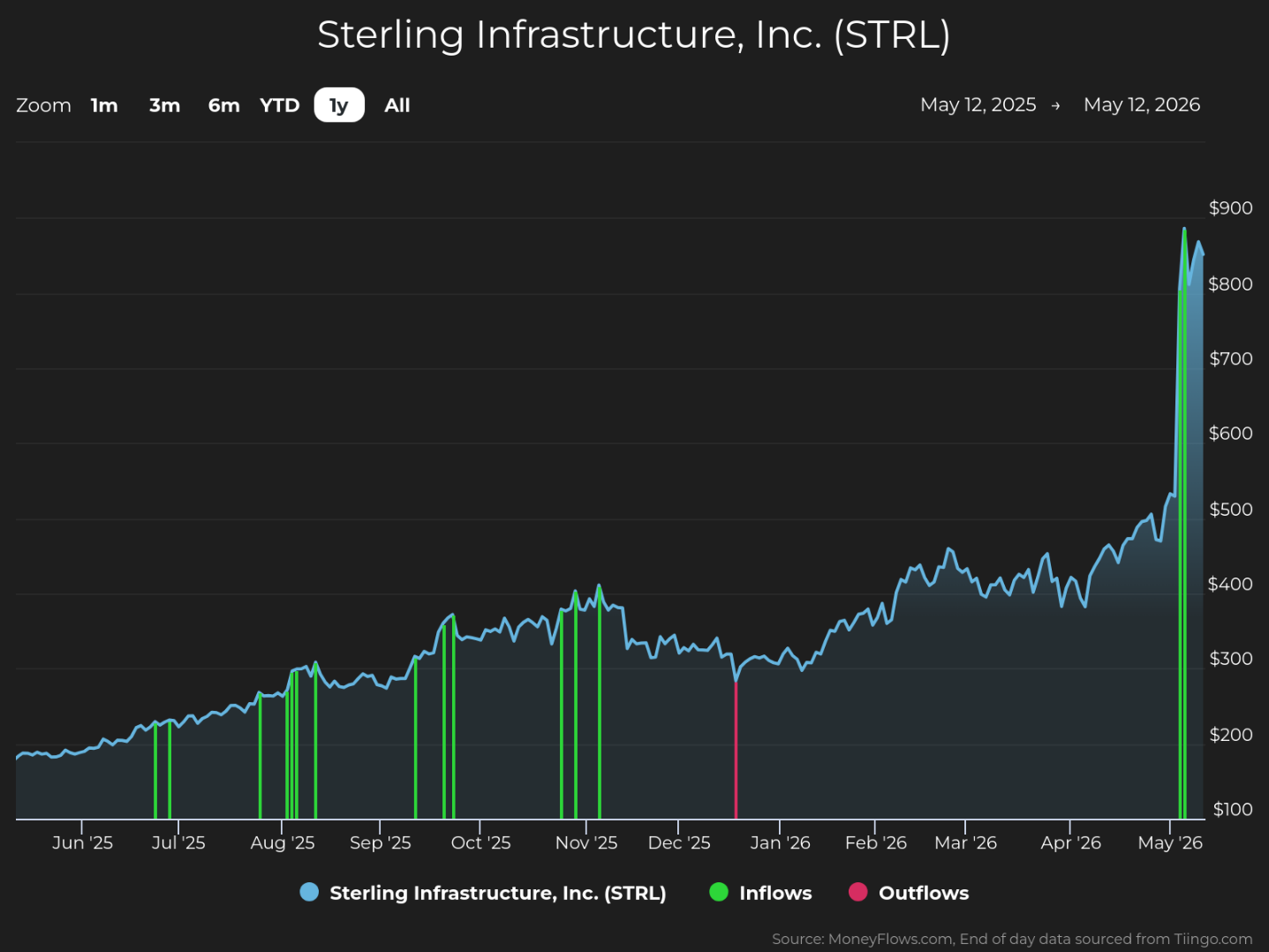This screenshot has height=952, width=1269.
Task: Click the May 12, 2026 end date
Action: click(1142, 105)
